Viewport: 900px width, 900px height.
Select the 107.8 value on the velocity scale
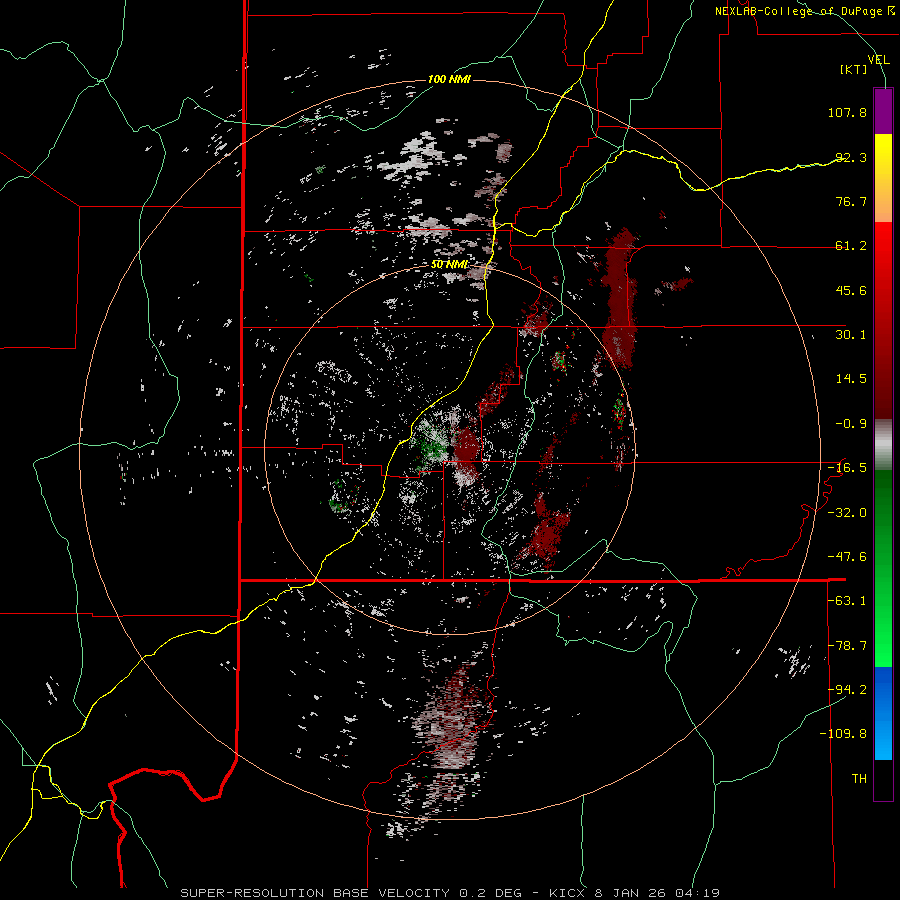(x=847, y=112)
